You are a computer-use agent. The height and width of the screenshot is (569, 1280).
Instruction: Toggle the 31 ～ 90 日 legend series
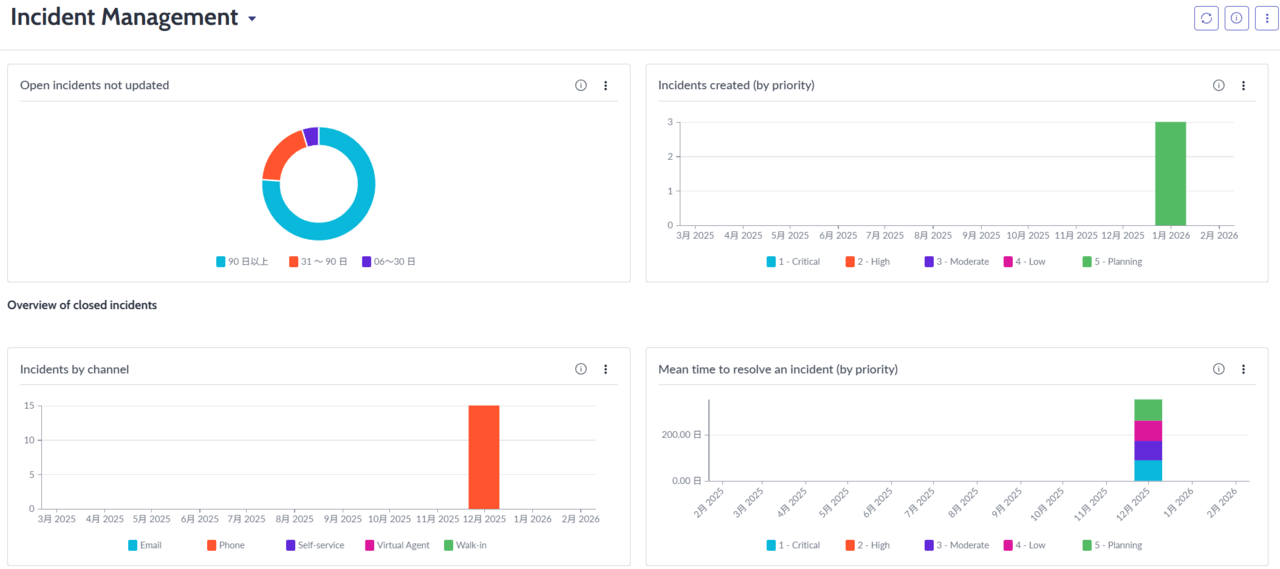click(318, 262)
